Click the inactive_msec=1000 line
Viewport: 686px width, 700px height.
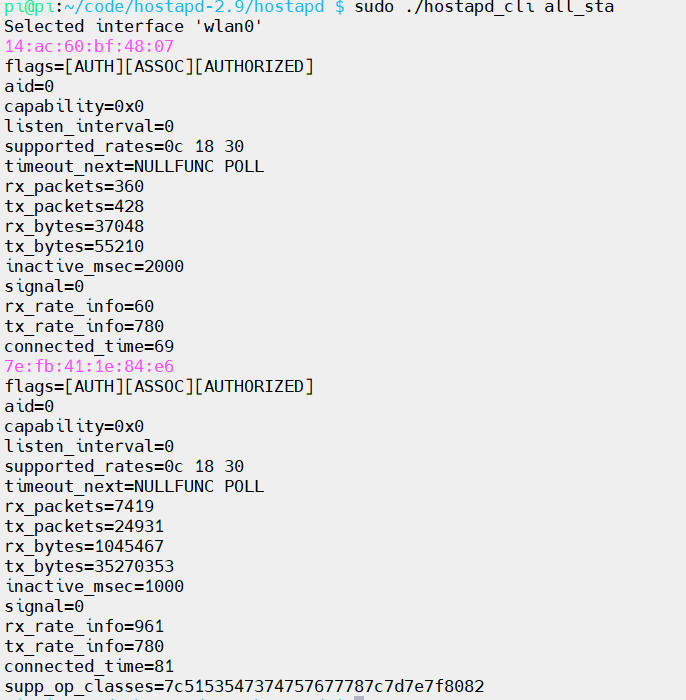94,586
